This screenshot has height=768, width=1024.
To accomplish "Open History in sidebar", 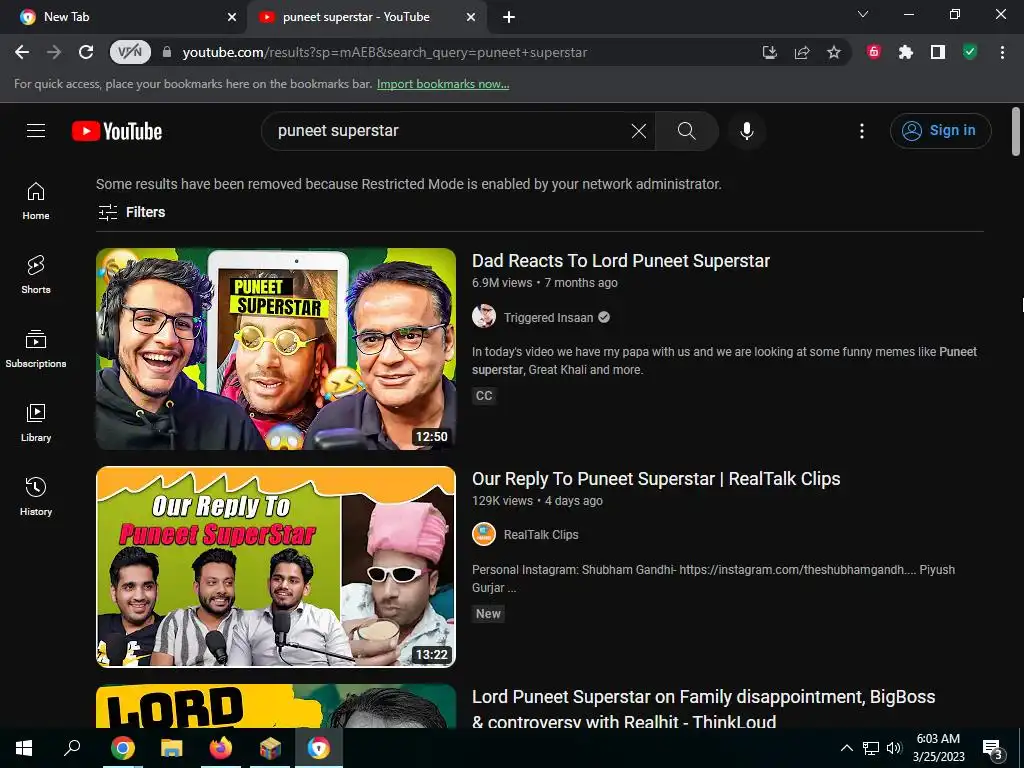I will [x=36, y=496].
